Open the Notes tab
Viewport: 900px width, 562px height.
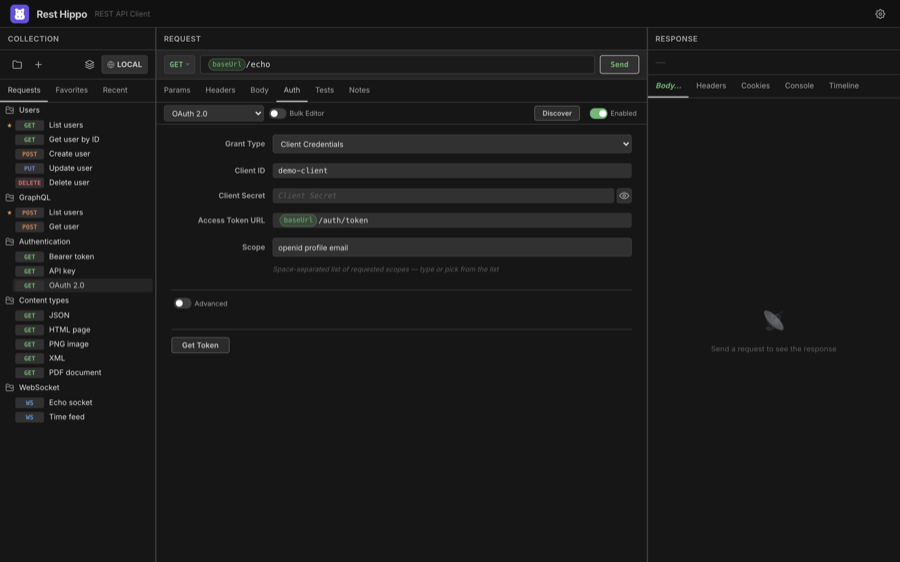tap(359, 90)
